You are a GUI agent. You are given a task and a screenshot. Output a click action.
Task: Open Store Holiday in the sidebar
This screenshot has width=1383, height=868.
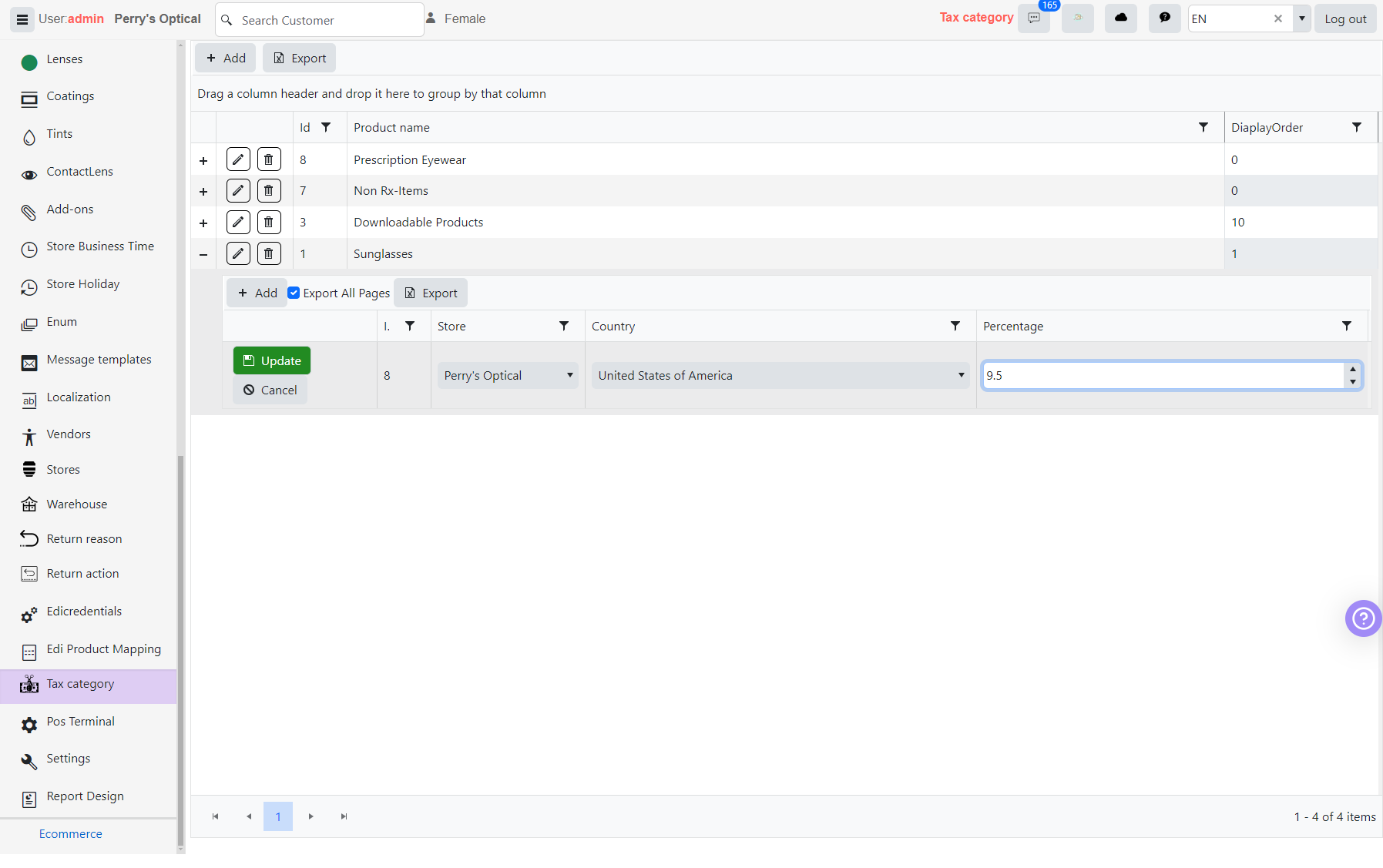click(83, 284)
